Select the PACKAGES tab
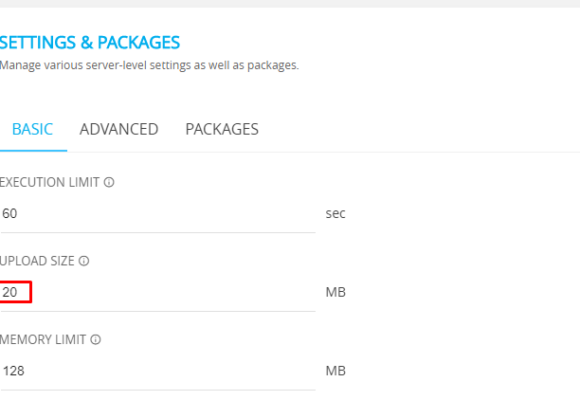The width and height of the screenshot is (580, 400). 222,130
